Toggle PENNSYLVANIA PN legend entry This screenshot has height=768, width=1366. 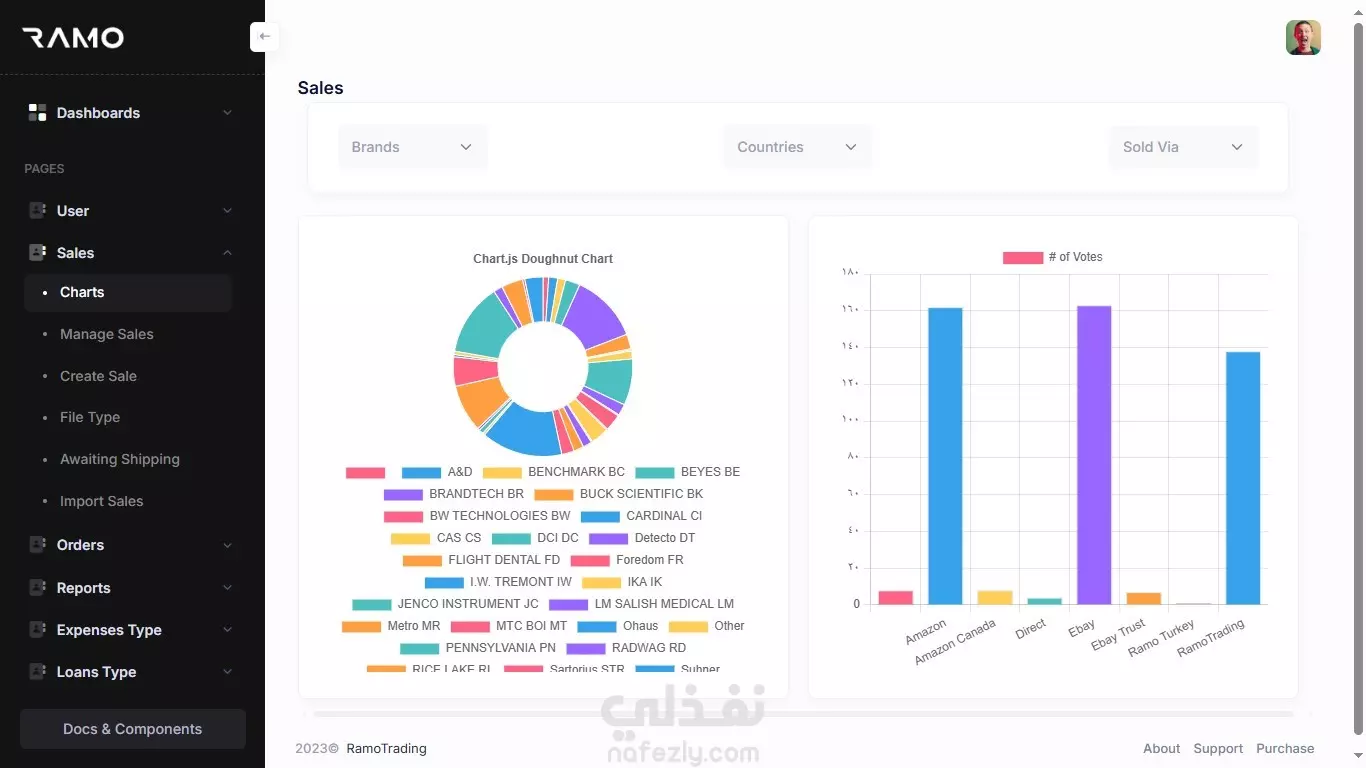coord(478,648)
